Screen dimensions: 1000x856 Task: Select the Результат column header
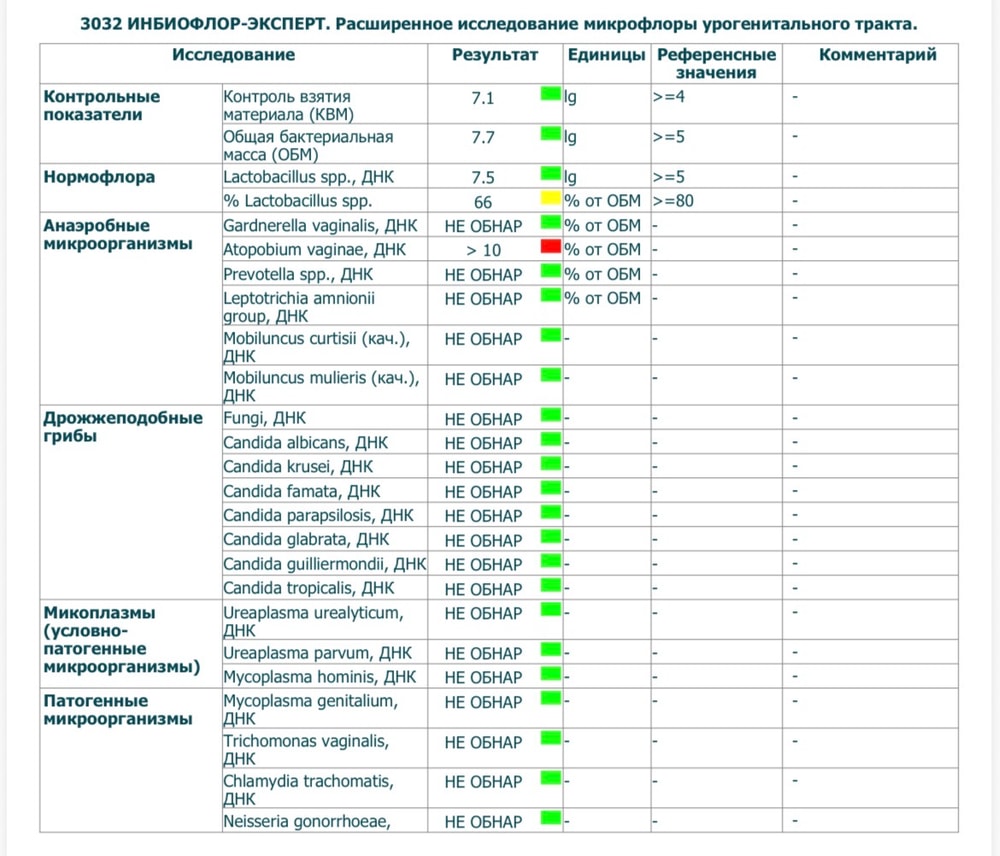point(495,55)
